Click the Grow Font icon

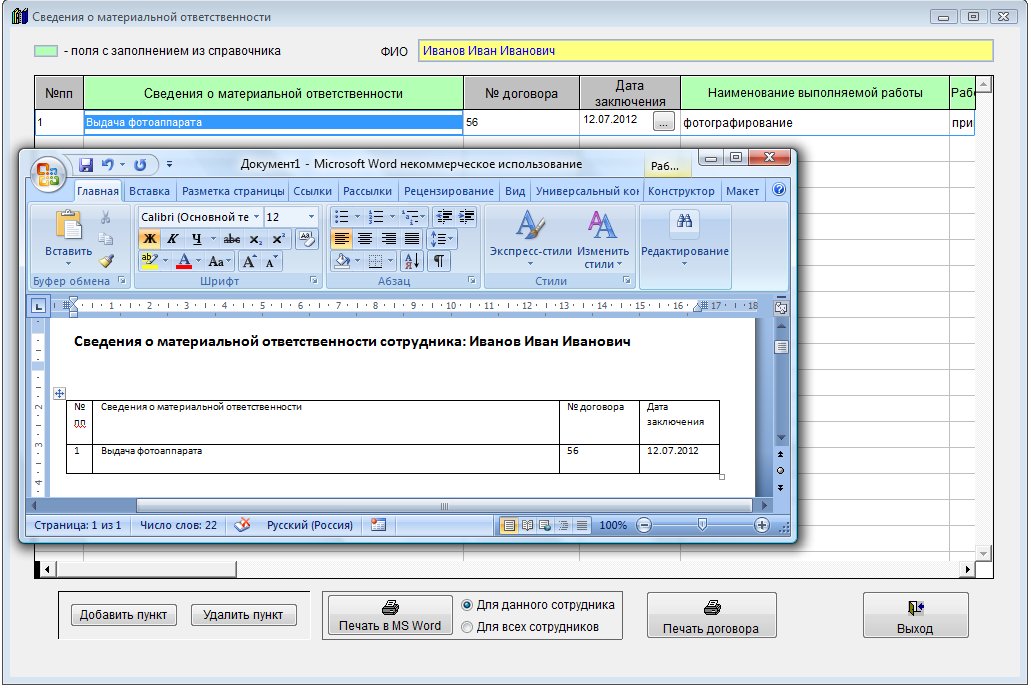pyautogui.click(x=249, y=261)
